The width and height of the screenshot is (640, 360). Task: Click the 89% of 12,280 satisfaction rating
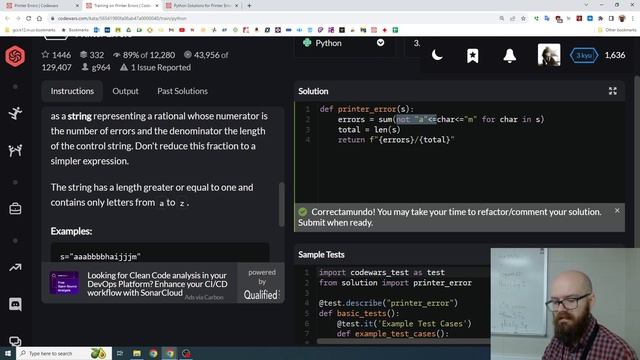144,55
